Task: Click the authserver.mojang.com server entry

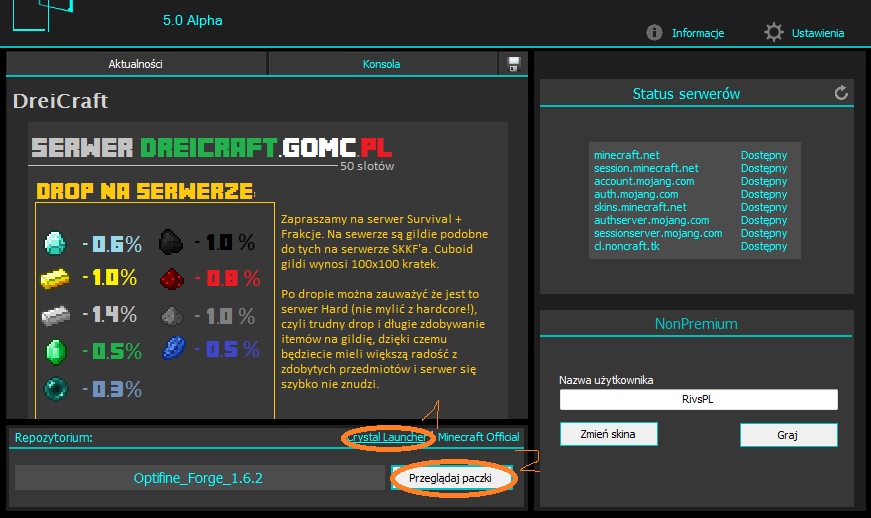Action: pos(652,220)
